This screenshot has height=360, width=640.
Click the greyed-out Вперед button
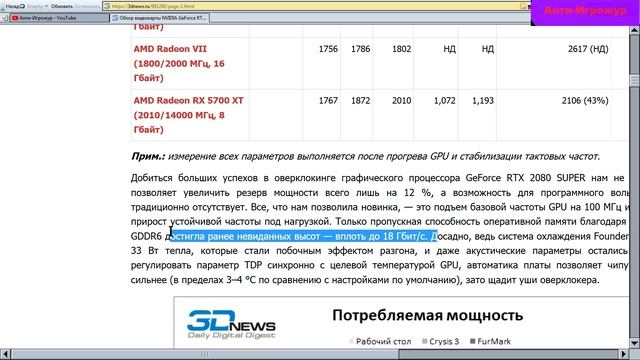pos(35,6)
